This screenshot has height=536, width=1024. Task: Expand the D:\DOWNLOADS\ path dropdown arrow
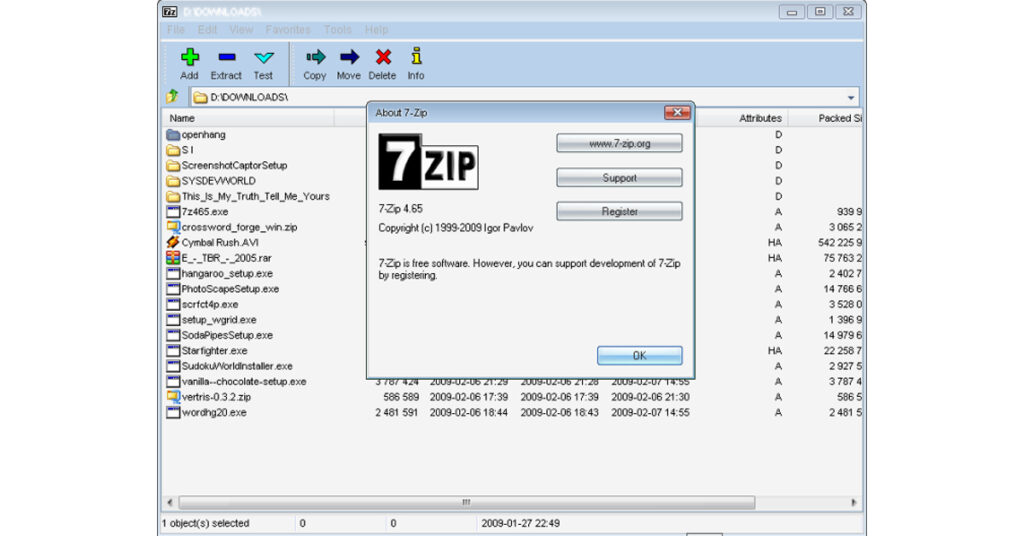pos(850,97)
